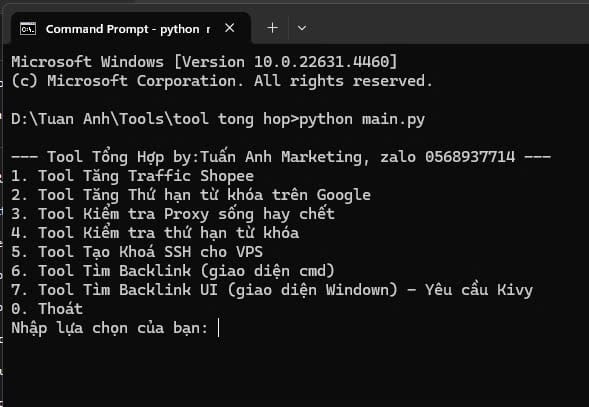
Task: Click the Windows version text line
Action: [x=204, y=62]
